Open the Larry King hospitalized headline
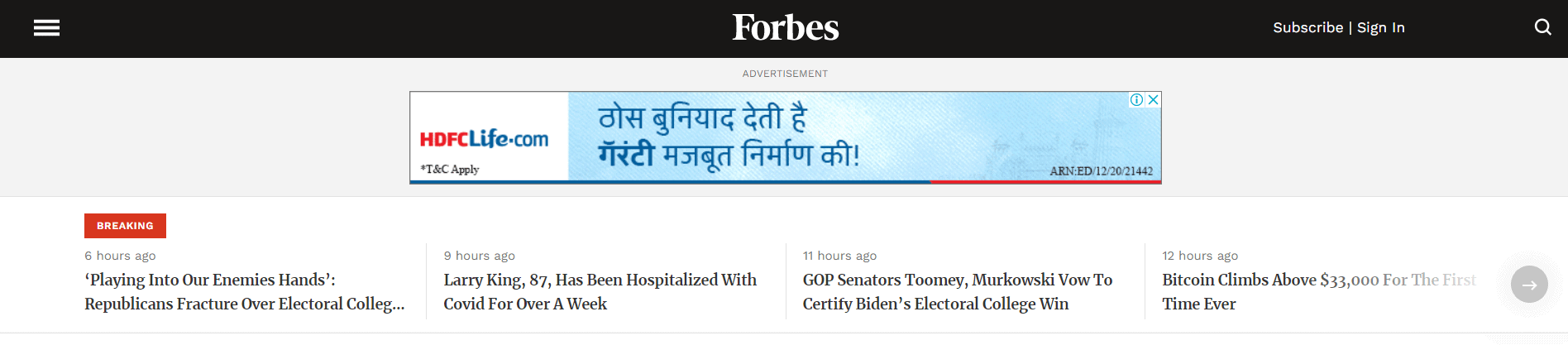 click(600, 292)
